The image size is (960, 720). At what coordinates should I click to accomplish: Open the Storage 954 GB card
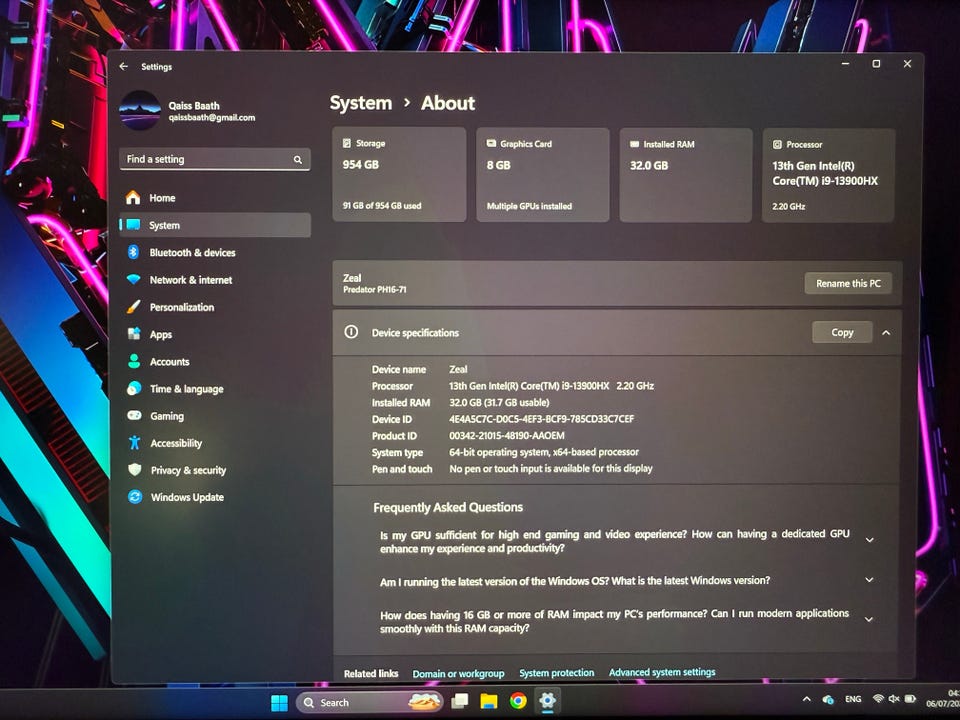(x=399, y=174)
